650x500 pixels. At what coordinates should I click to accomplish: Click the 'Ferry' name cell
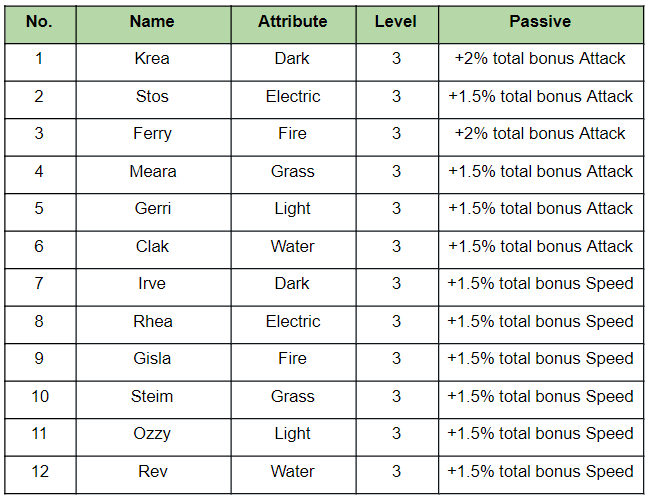coord(152,134)
